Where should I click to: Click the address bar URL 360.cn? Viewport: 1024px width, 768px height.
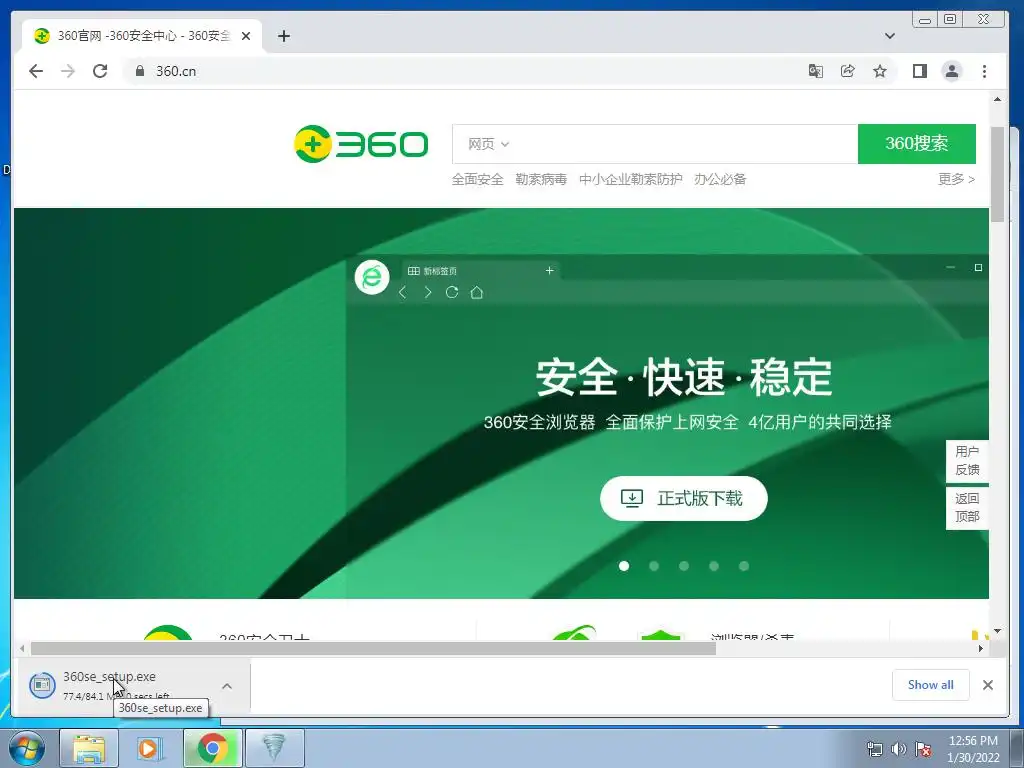[176, 71]
